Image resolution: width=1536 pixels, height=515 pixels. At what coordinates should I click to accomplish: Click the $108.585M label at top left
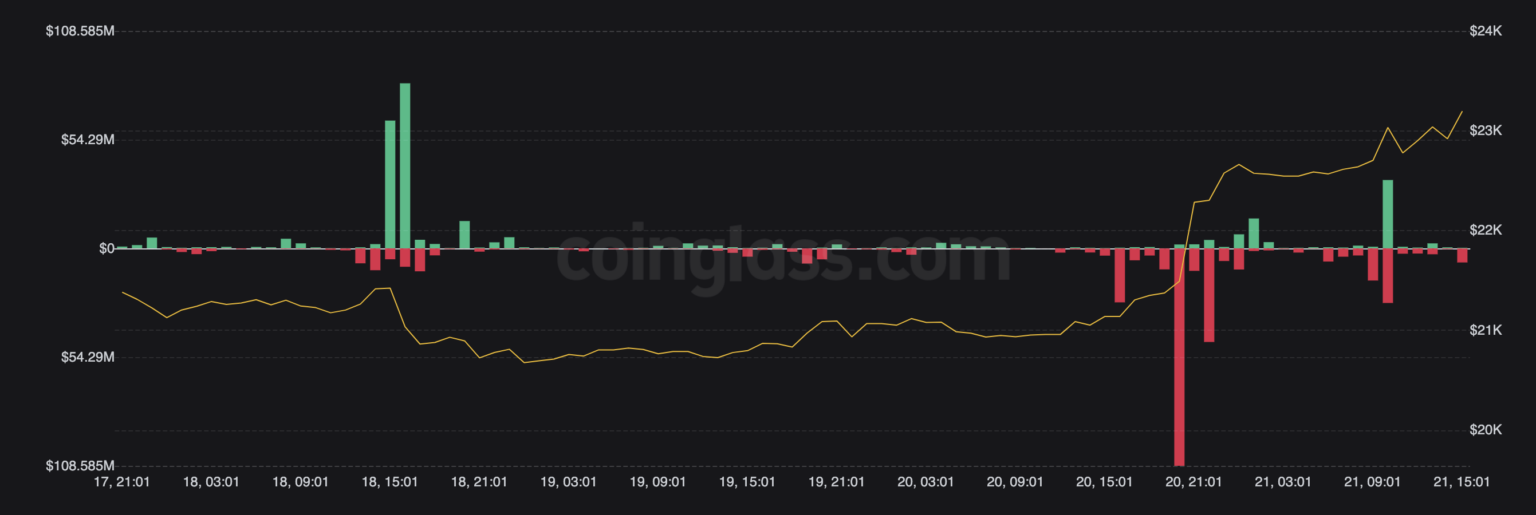(81, 32)
